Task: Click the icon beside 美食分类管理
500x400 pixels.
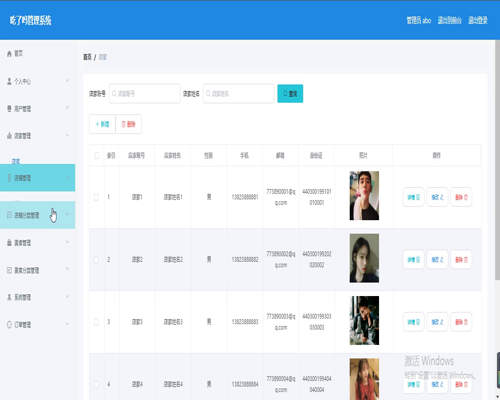Action: [x=9, y=270]
